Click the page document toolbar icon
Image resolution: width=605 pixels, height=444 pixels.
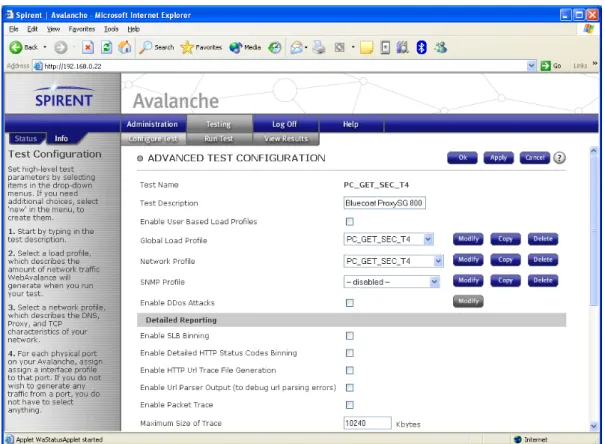pyautogui.click(x=385, y=47)
